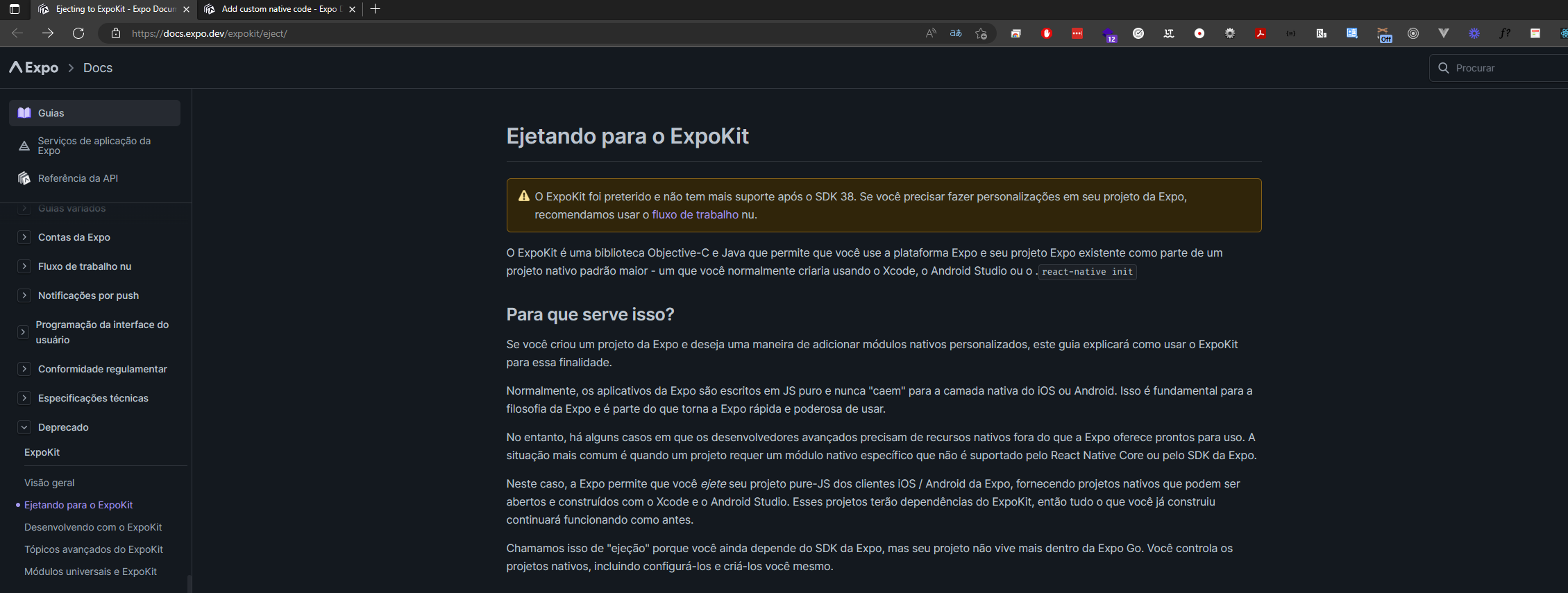View site security lock info
Screen dimensions: 1568x593
[x=116, y=33]
